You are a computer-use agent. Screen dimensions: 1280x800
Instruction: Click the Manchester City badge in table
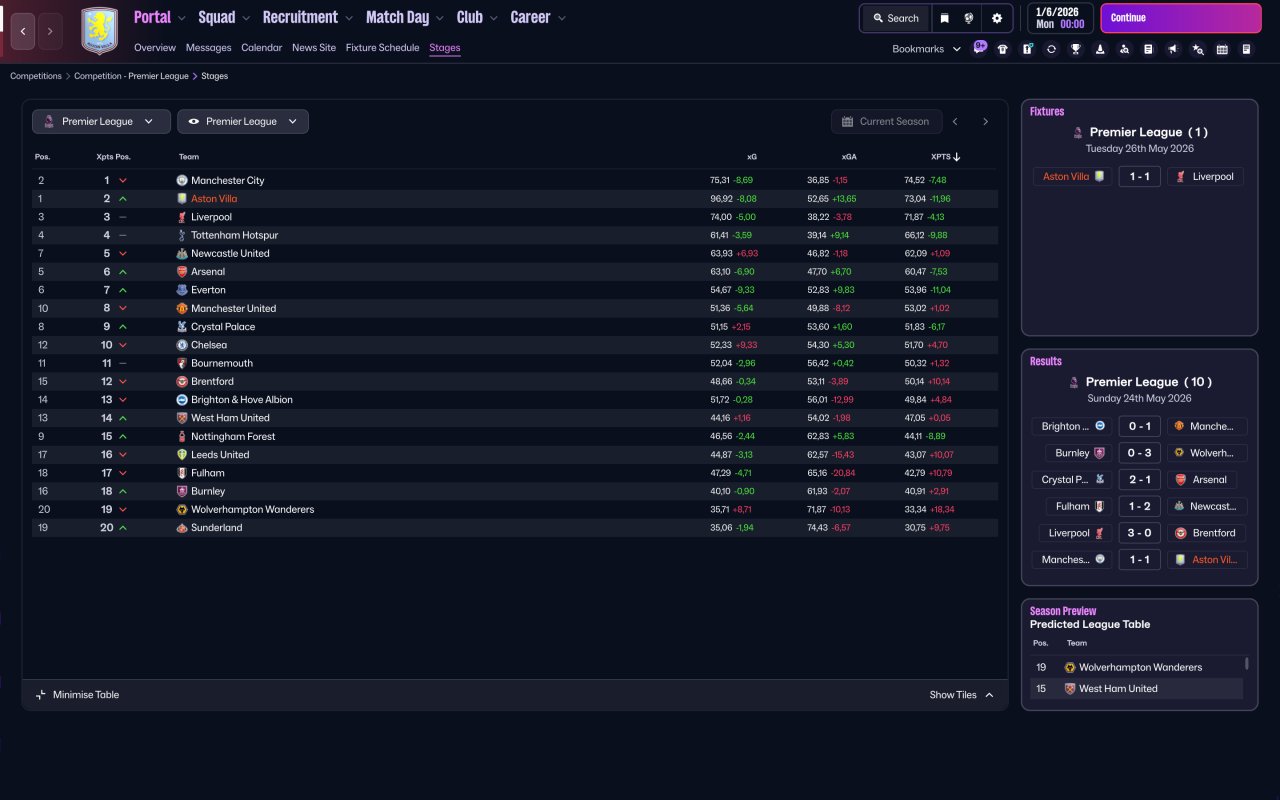coord(182,180)
